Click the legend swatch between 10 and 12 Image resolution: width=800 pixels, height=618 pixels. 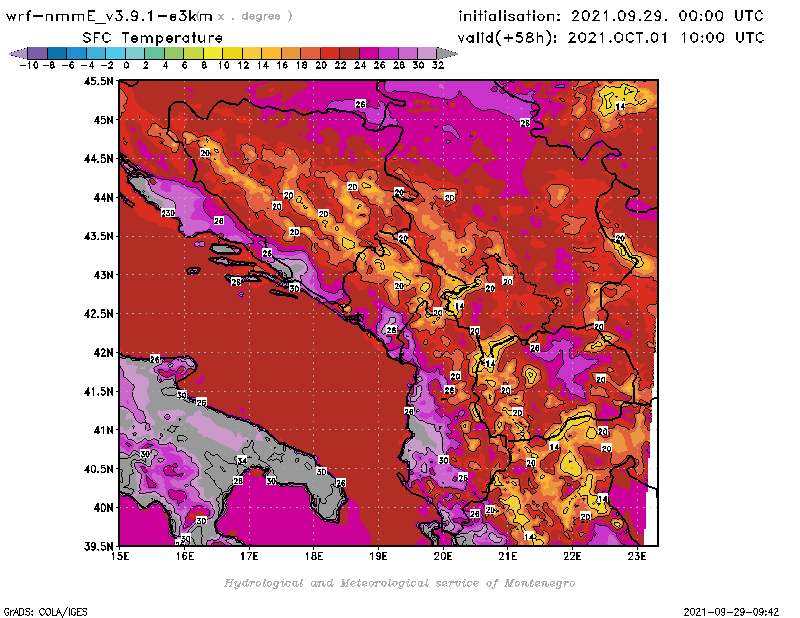point(232,53)
